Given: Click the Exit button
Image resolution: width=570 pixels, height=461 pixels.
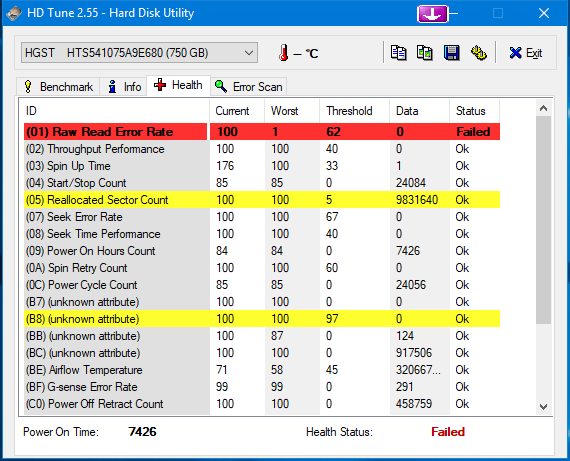Looking at the screenshot, I should [526, 53].
